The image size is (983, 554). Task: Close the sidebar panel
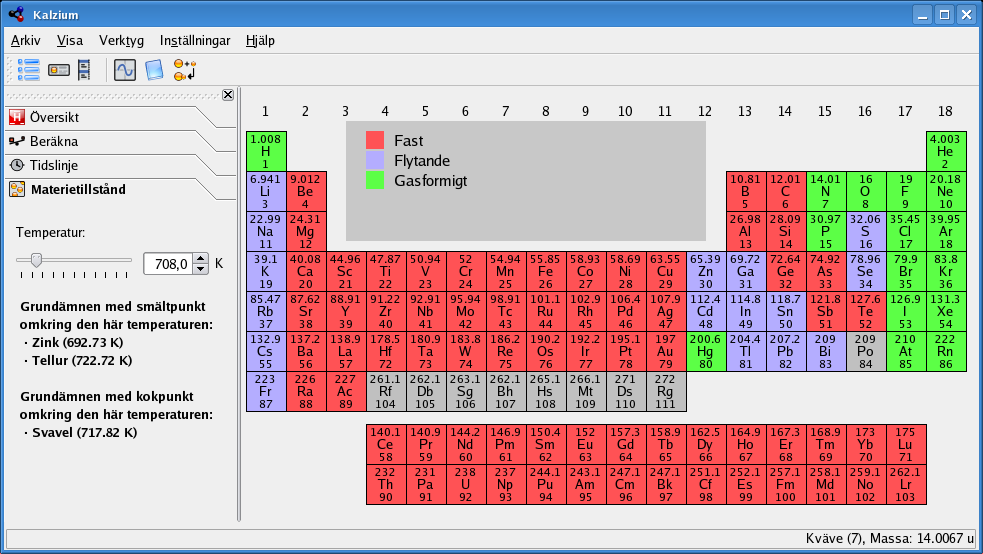point(228,95)
